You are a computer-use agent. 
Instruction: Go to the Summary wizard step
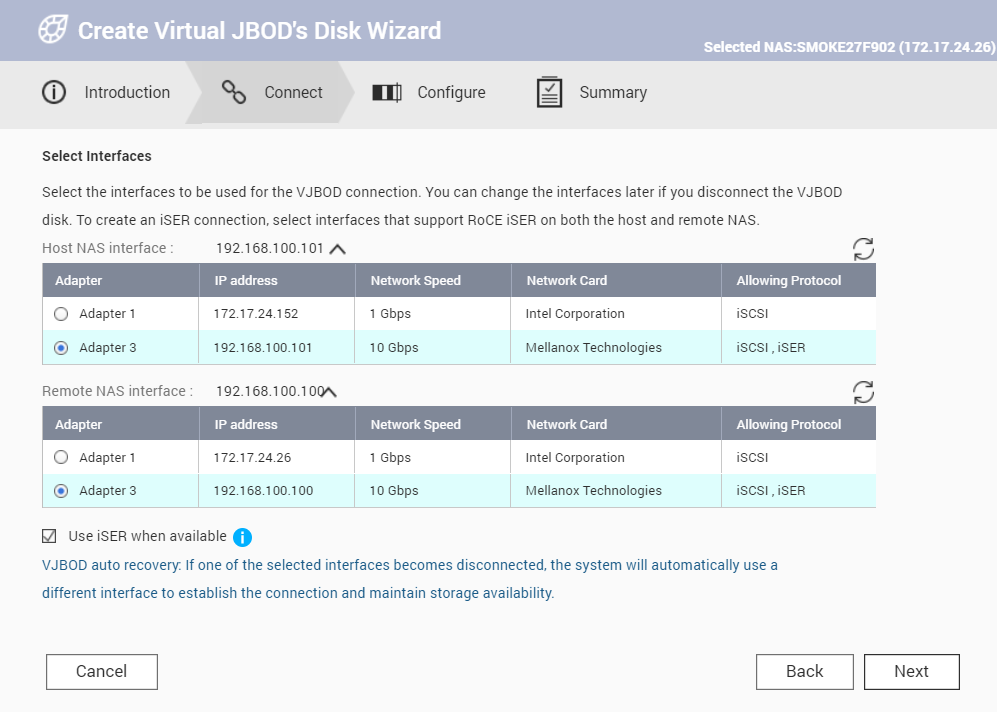pyautogui.click(x=612, y=92)
